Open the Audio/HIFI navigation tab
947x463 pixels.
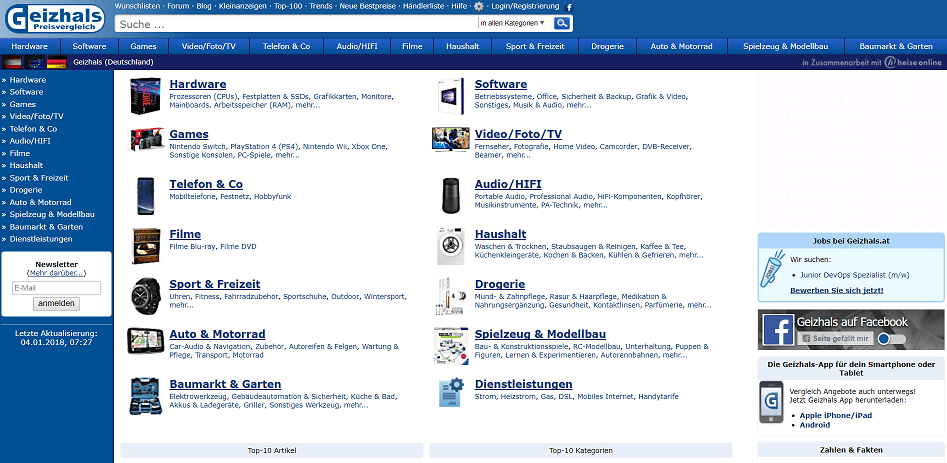click(357, 46)
